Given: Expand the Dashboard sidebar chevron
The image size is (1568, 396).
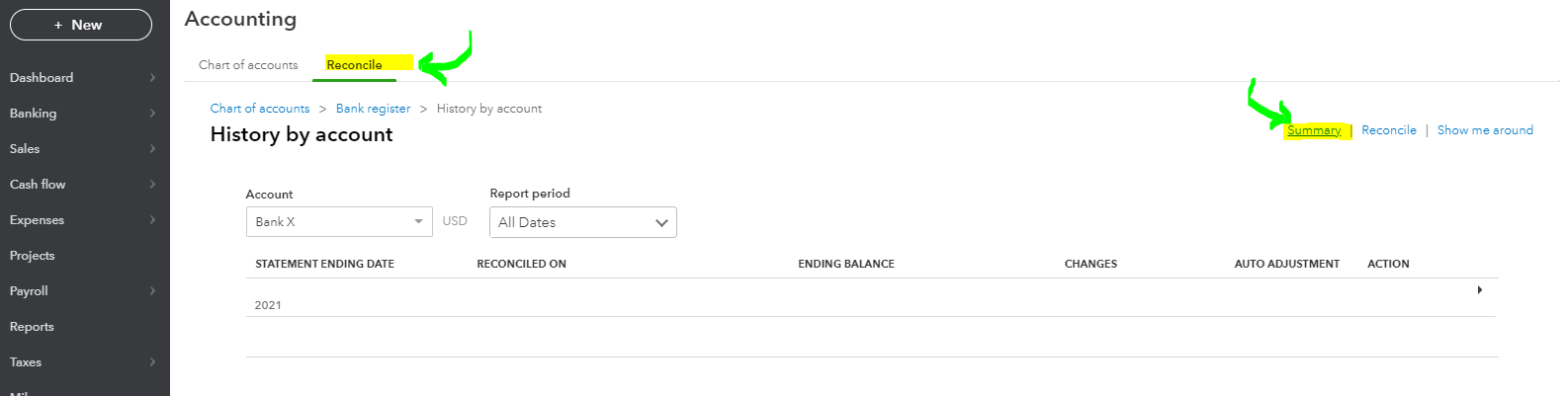Looking at the screenshot, I should 152,78.
